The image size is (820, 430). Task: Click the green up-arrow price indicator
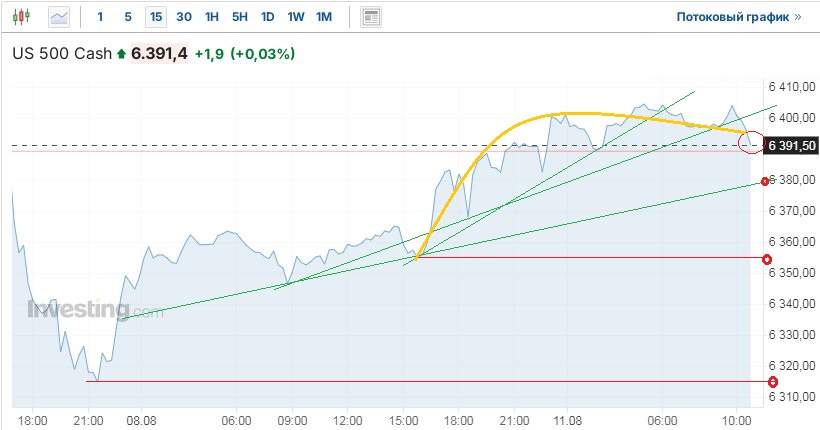click(122, 54)
